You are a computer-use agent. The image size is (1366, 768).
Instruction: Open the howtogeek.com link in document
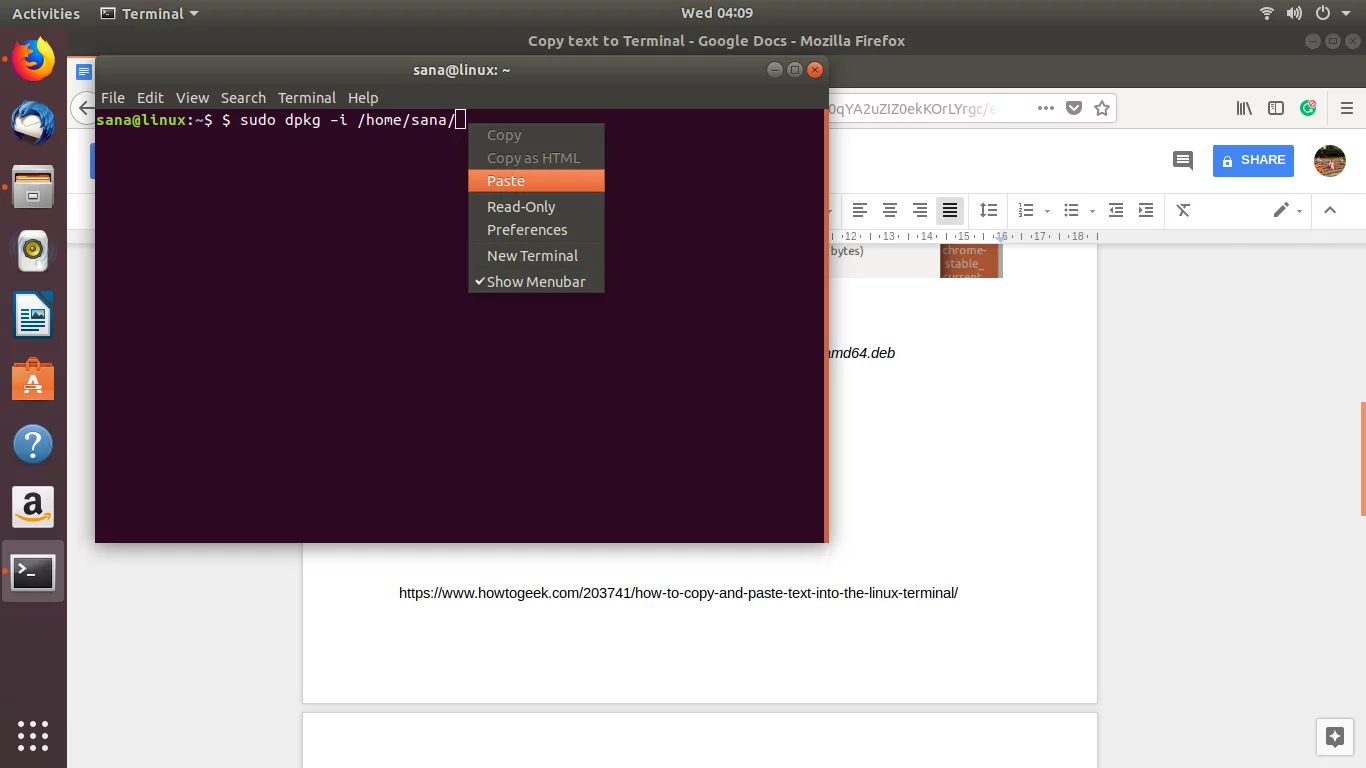pyautogui.click(x=678, y=593)
